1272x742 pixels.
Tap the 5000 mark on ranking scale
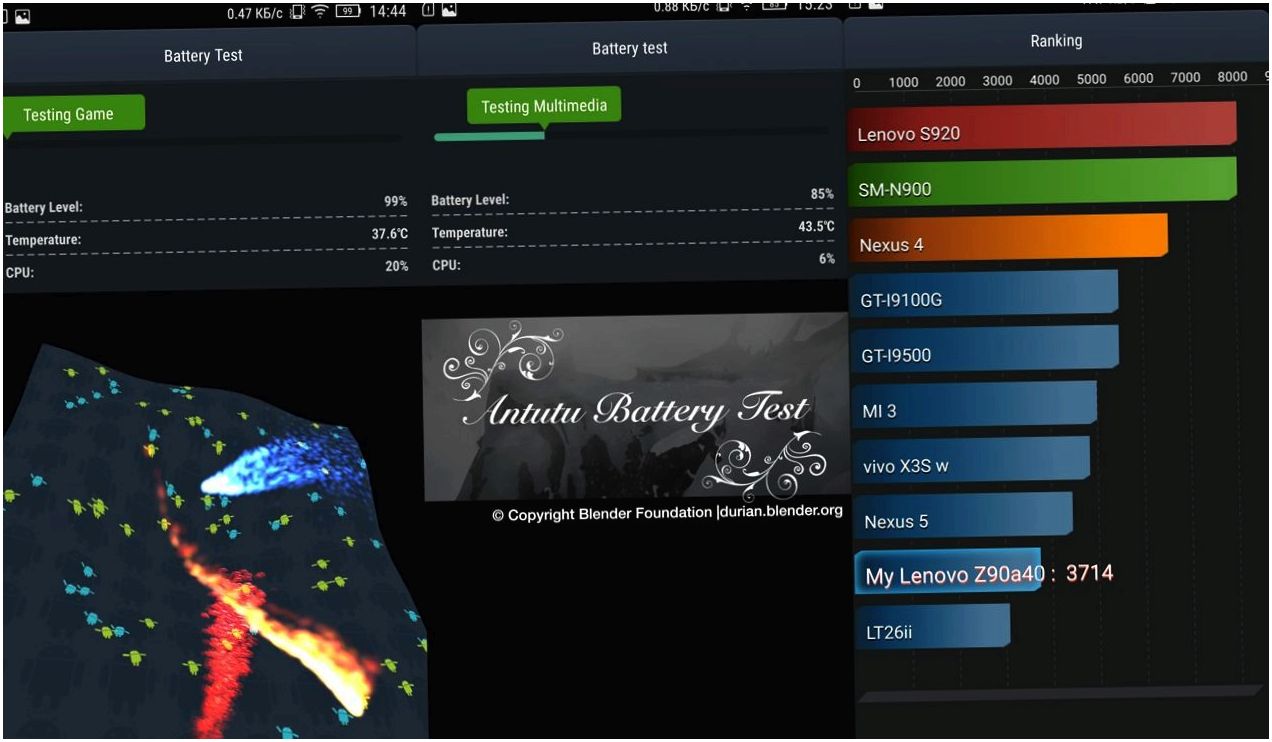tap(1091, 79)
